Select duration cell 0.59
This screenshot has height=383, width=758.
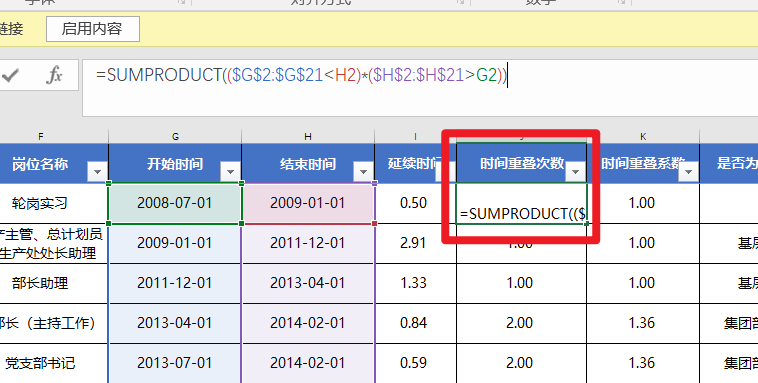(415, 363)
